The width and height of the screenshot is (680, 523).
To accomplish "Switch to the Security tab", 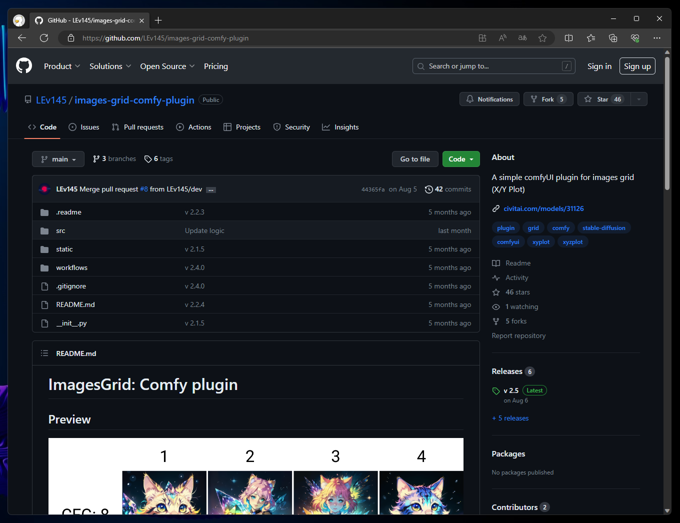I will tap(291, 127).
